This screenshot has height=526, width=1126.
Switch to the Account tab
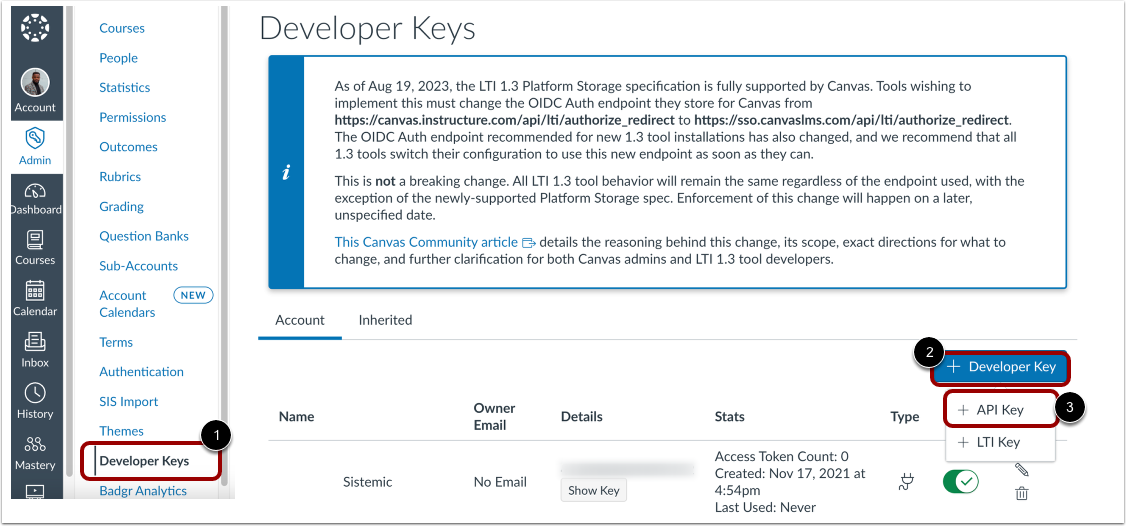point(300,320)
